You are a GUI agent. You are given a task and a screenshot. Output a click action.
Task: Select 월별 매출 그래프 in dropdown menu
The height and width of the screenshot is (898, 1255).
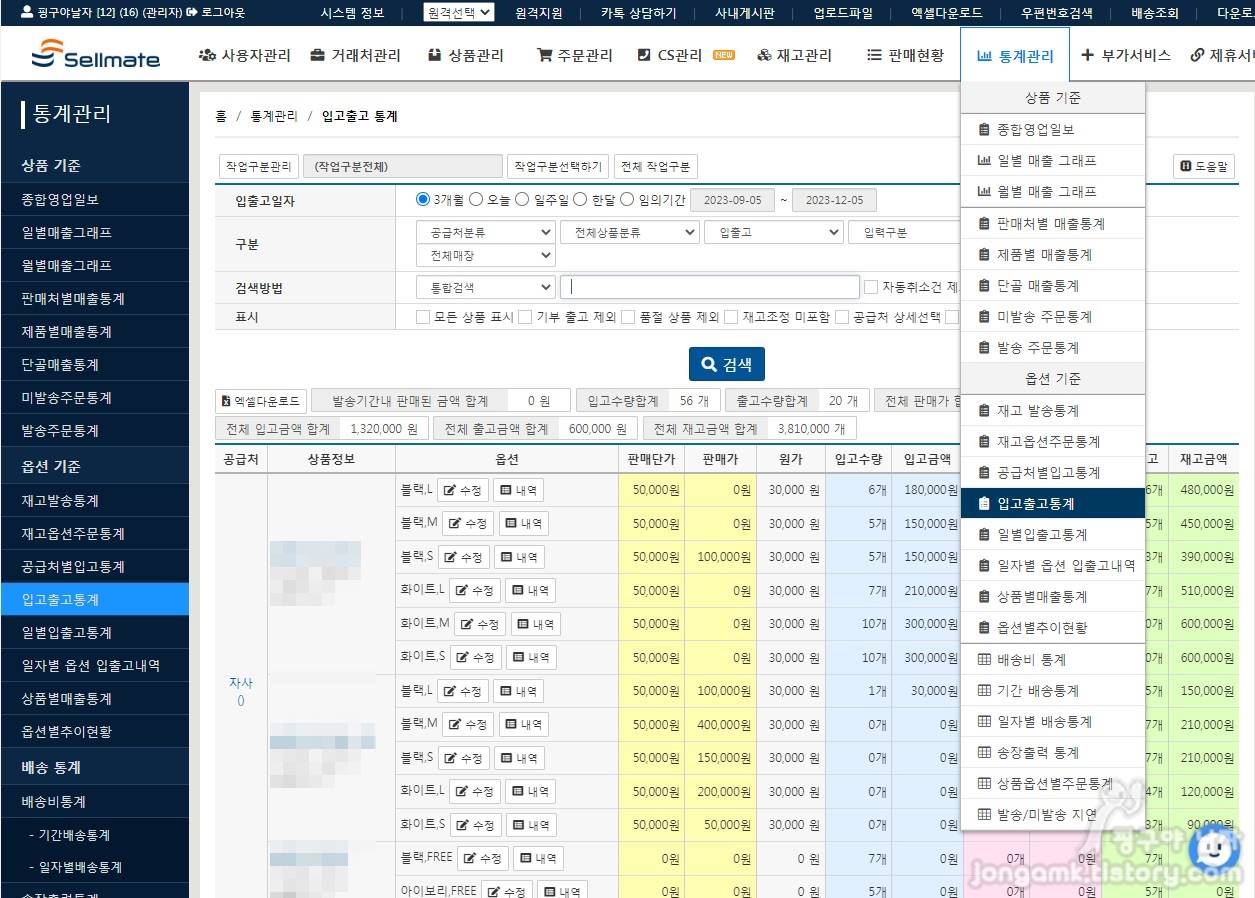pyautogui.click(x=1052, y=191)
